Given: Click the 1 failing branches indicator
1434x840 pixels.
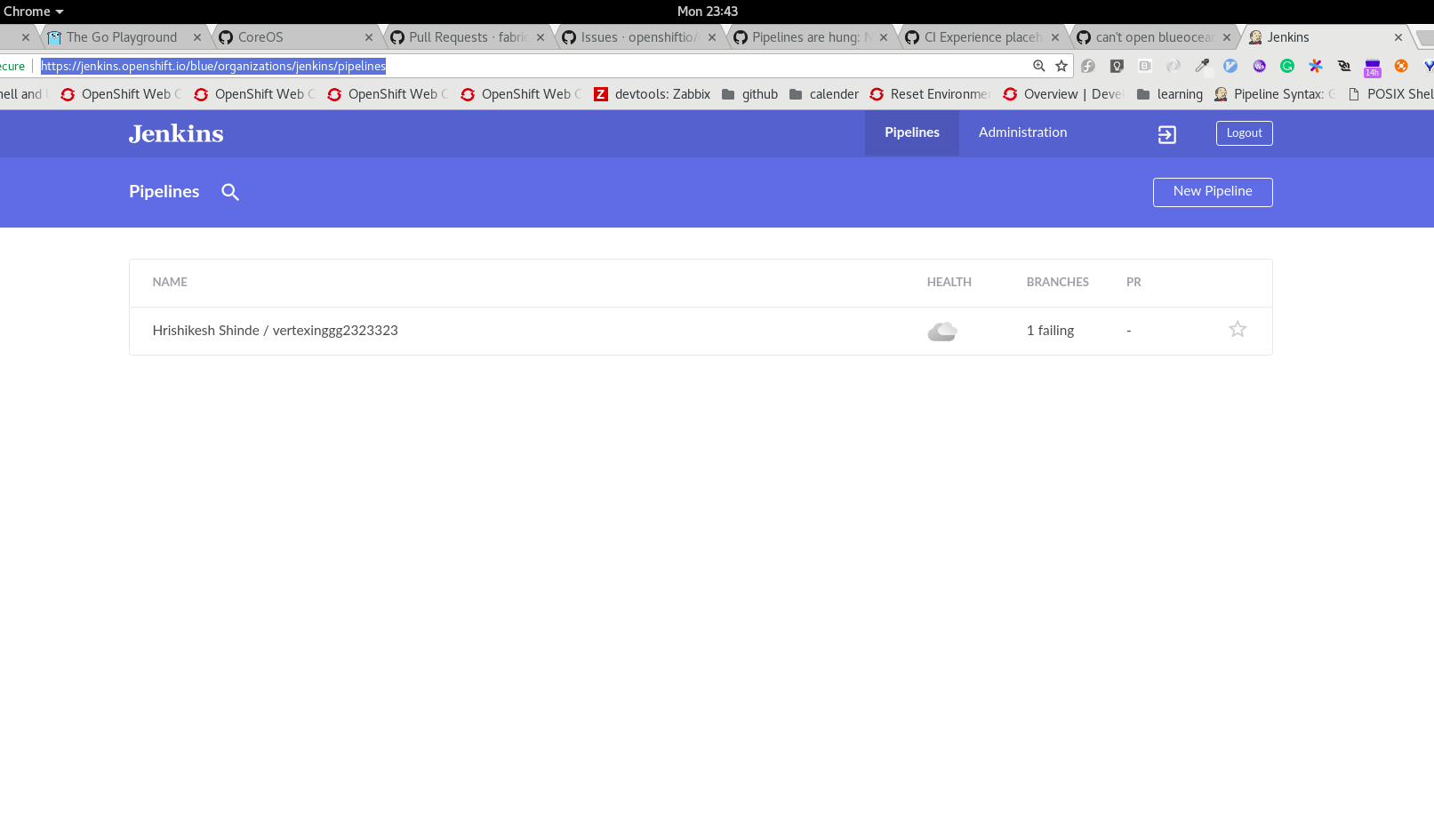Looking at the screenshot, I should [1050, 330].
